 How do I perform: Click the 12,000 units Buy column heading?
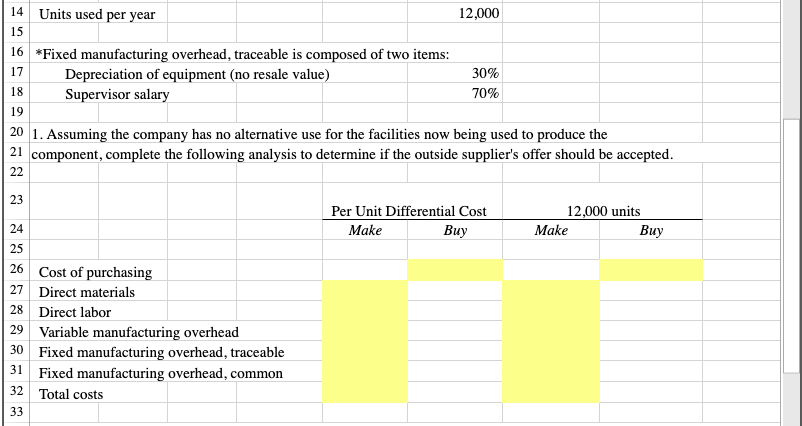[651, 231]
